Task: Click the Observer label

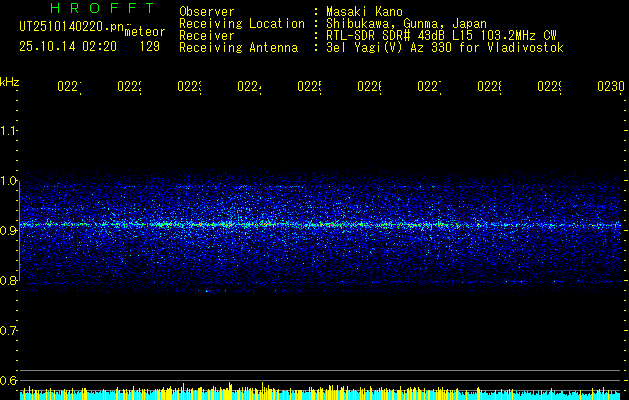Action: coord(207,12)
